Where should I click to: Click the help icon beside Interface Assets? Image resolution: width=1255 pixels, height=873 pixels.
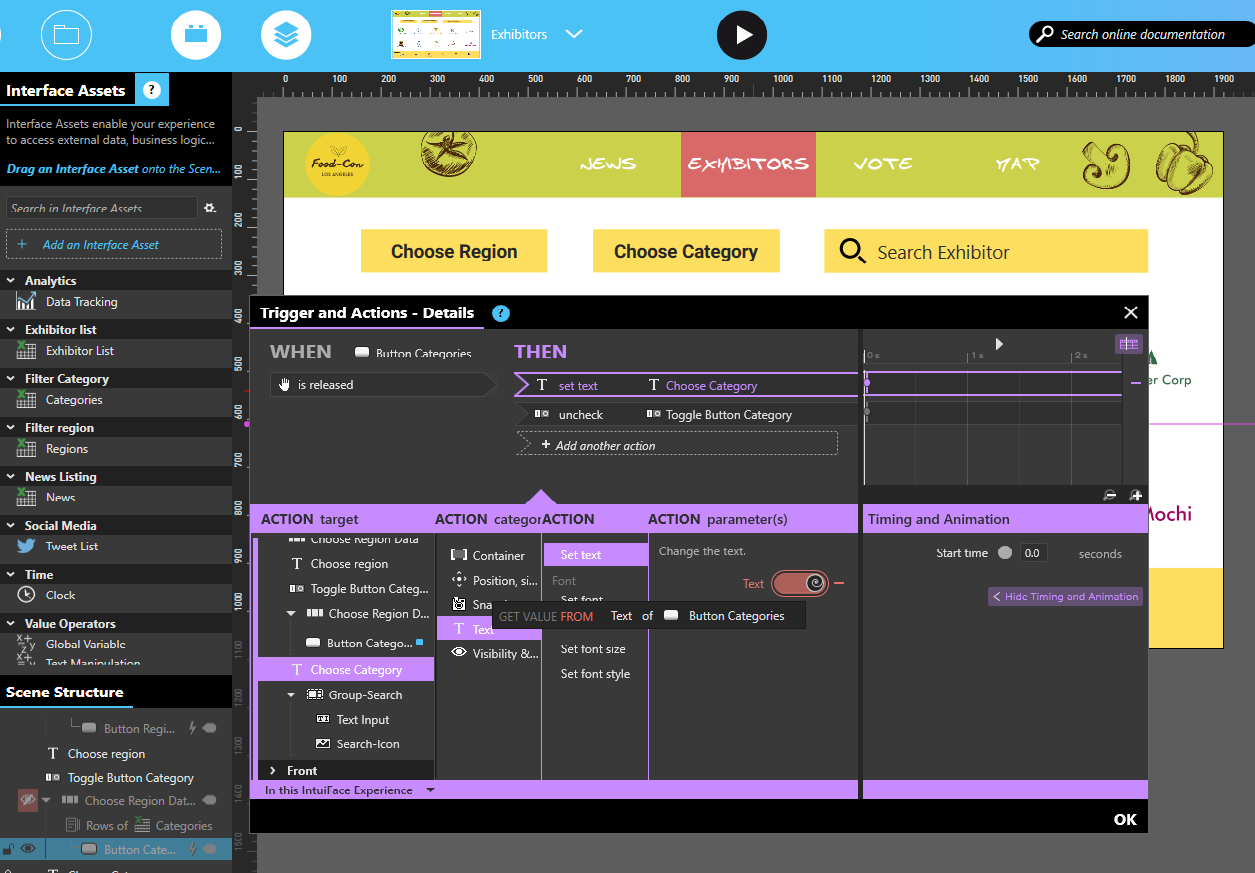[x=152, y=90]
